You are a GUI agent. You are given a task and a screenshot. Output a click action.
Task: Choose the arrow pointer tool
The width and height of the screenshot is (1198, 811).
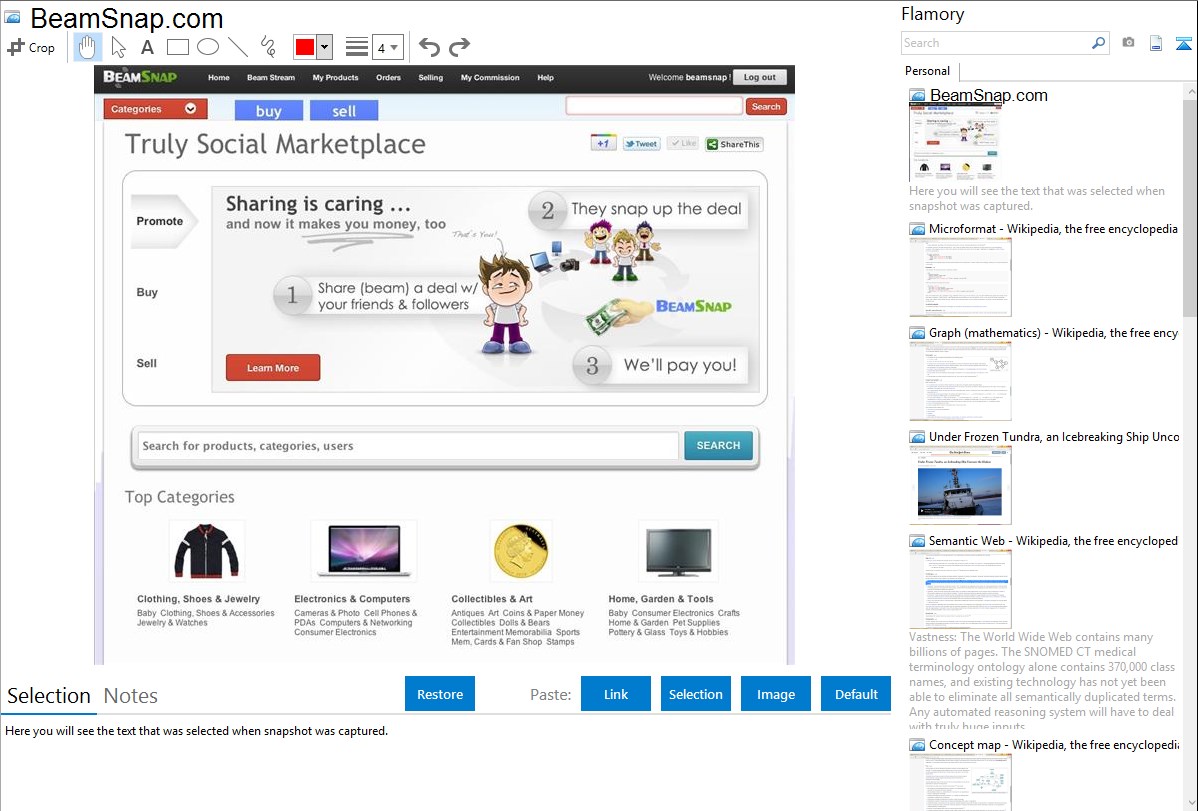click(118, 47)
